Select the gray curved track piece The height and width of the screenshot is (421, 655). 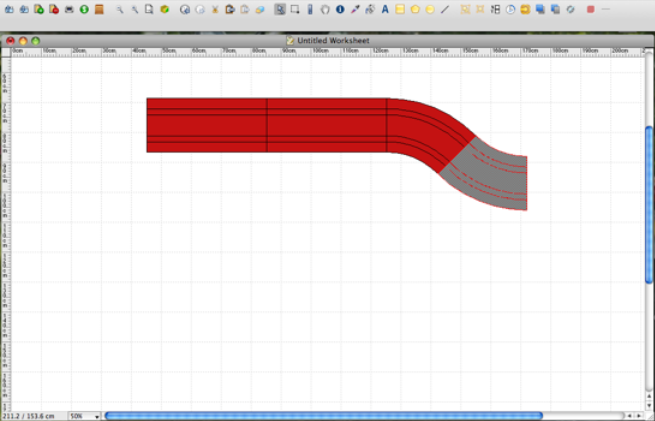coord(495,180)
